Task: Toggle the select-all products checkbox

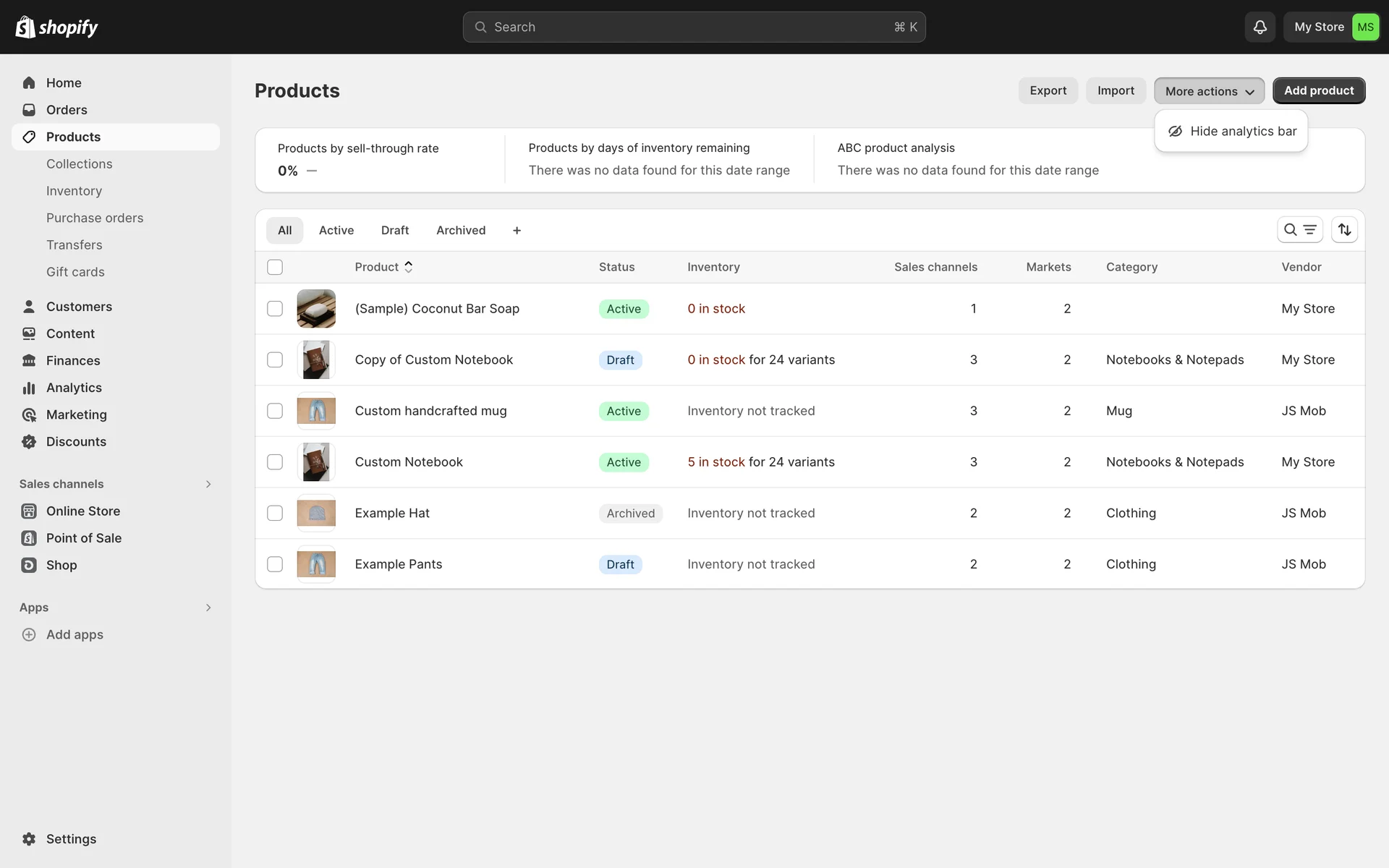Action: [x=275, y=267]
